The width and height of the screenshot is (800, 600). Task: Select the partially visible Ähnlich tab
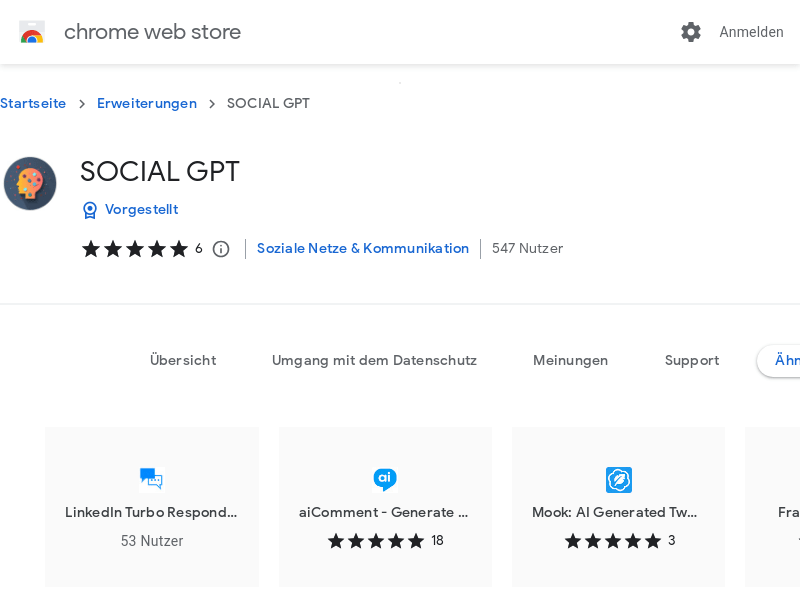pos(780,360)
